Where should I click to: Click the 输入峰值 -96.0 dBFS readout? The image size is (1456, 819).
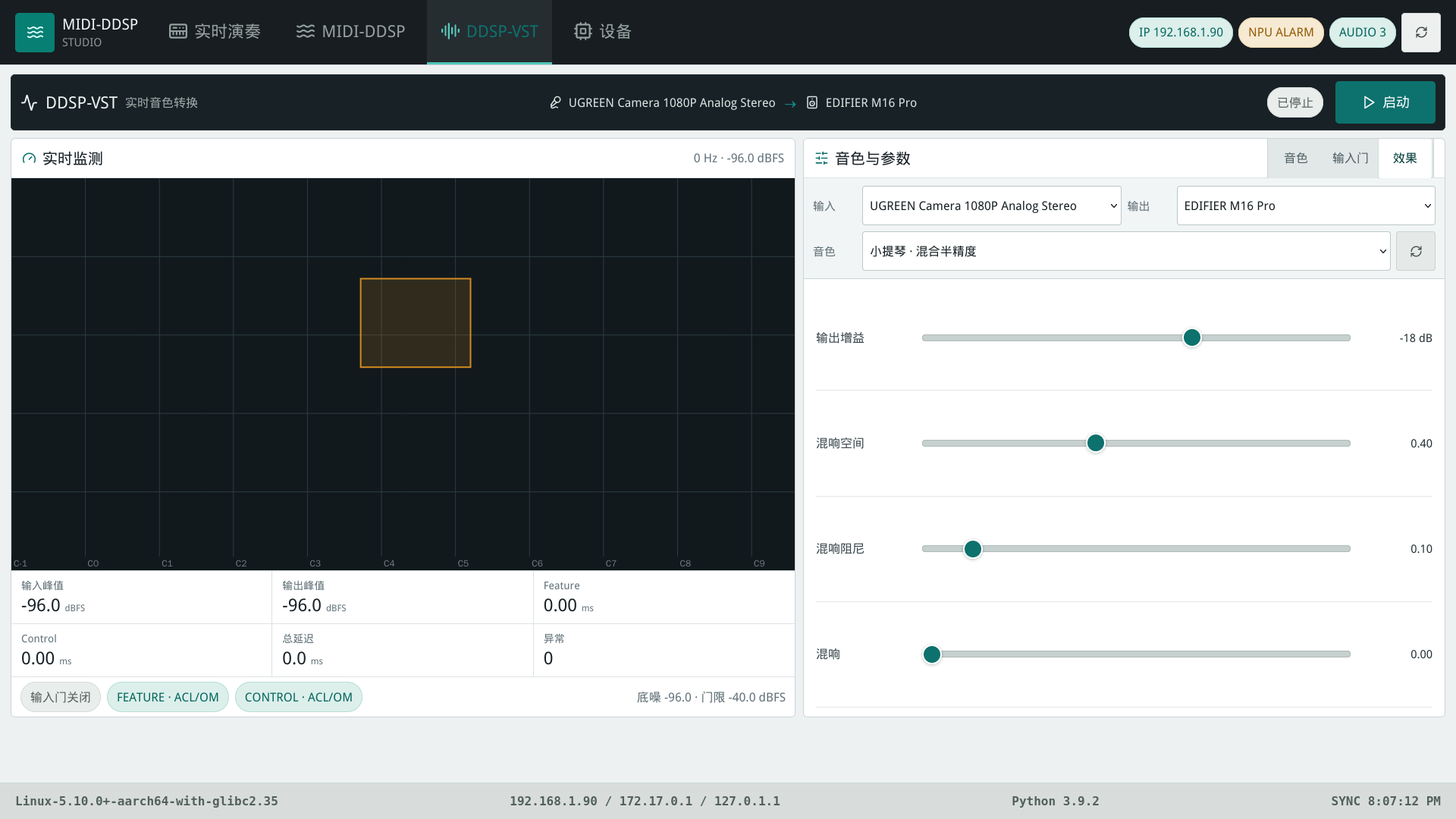click(141, 598)
